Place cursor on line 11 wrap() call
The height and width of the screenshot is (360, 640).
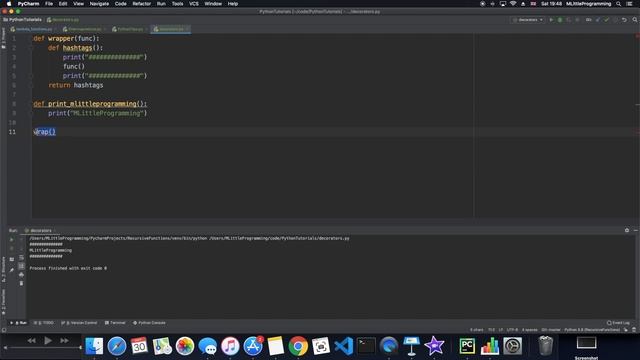(45, 132)
